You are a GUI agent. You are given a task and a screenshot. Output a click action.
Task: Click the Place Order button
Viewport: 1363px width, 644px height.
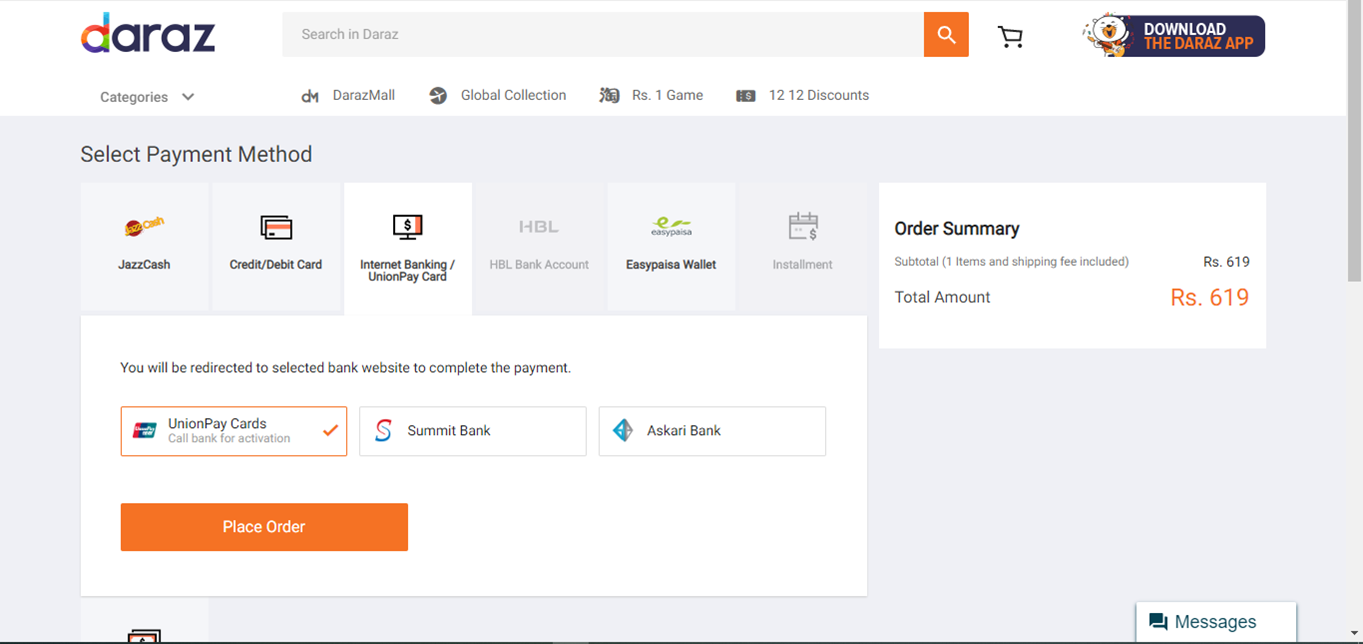tap(264, 527)
